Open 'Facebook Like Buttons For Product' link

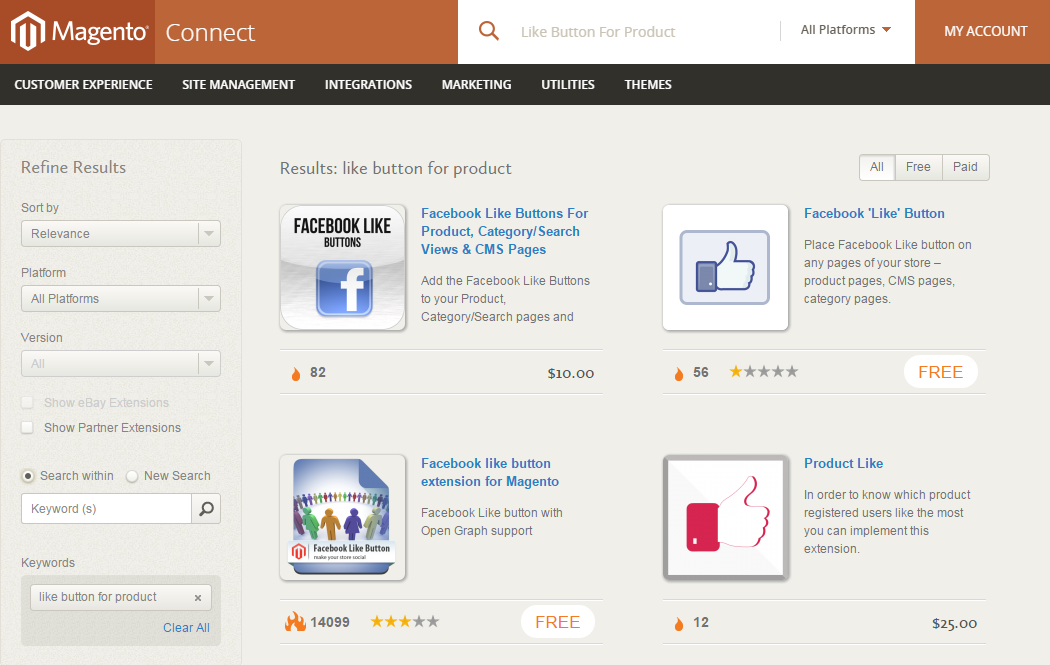point(505,231)
